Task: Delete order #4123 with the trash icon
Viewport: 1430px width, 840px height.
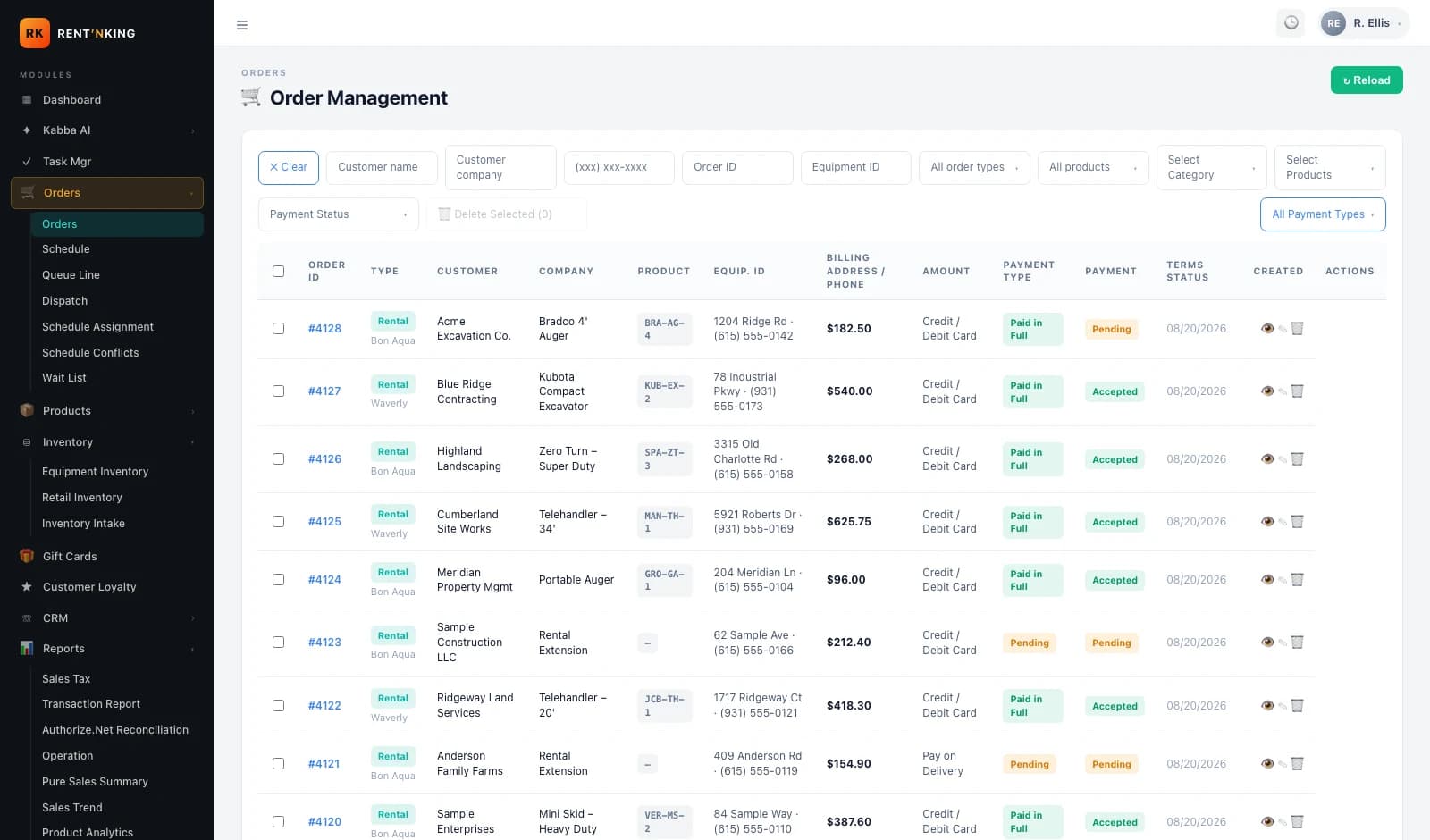Action: coord(1298,643)
